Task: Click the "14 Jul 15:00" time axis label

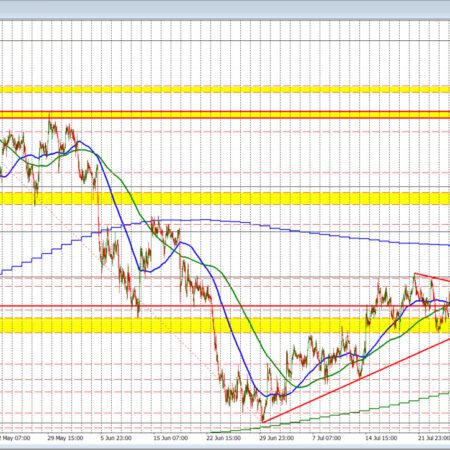Action: click(381, 438)
